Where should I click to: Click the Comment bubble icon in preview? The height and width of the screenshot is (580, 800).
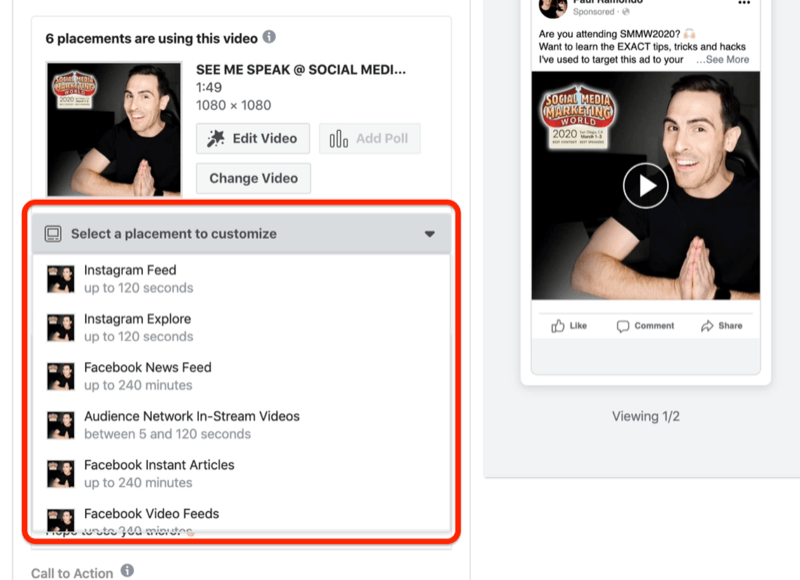pos(622,326)
